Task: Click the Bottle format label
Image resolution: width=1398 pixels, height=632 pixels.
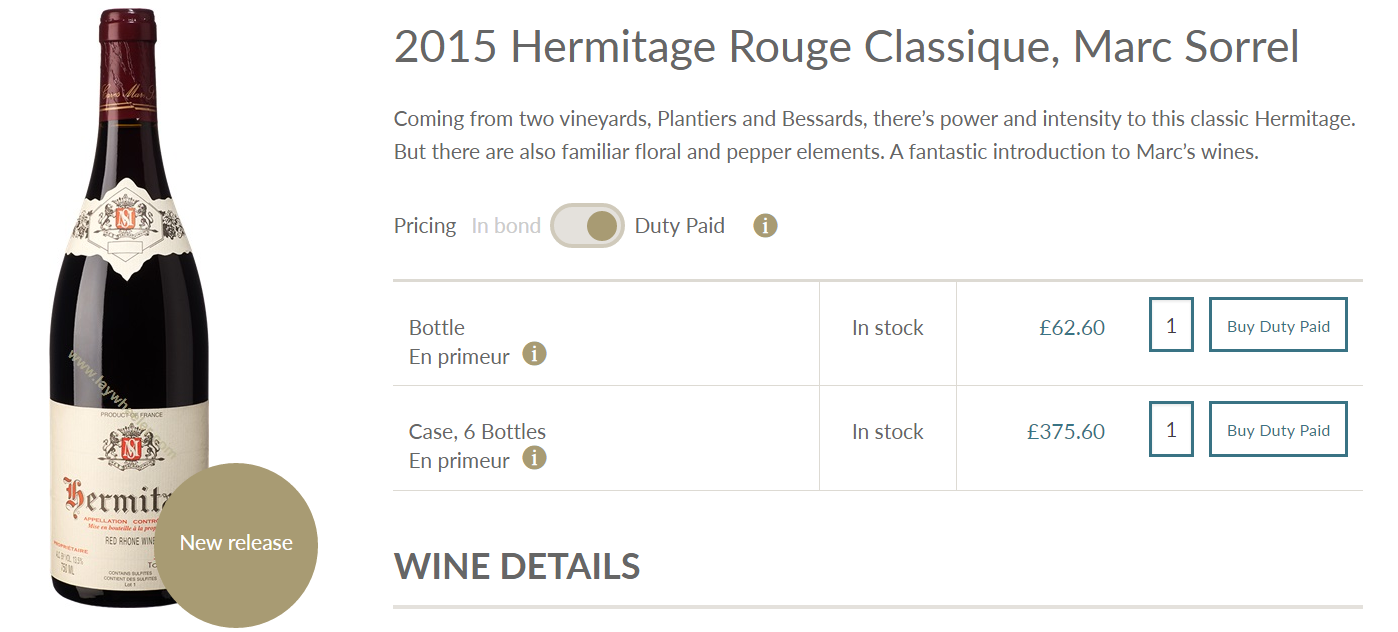Action: (437, 328)
